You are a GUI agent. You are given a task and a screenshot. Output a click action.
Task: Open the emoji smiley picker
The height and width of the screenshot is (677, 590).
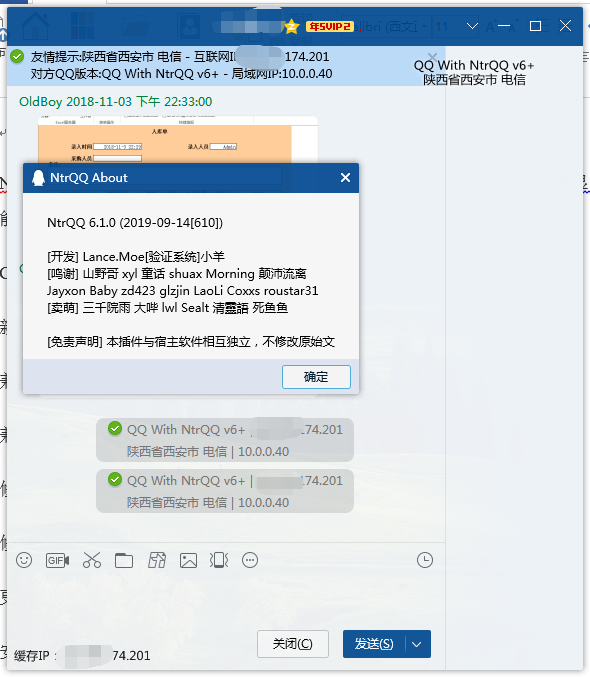pos(24,560)
